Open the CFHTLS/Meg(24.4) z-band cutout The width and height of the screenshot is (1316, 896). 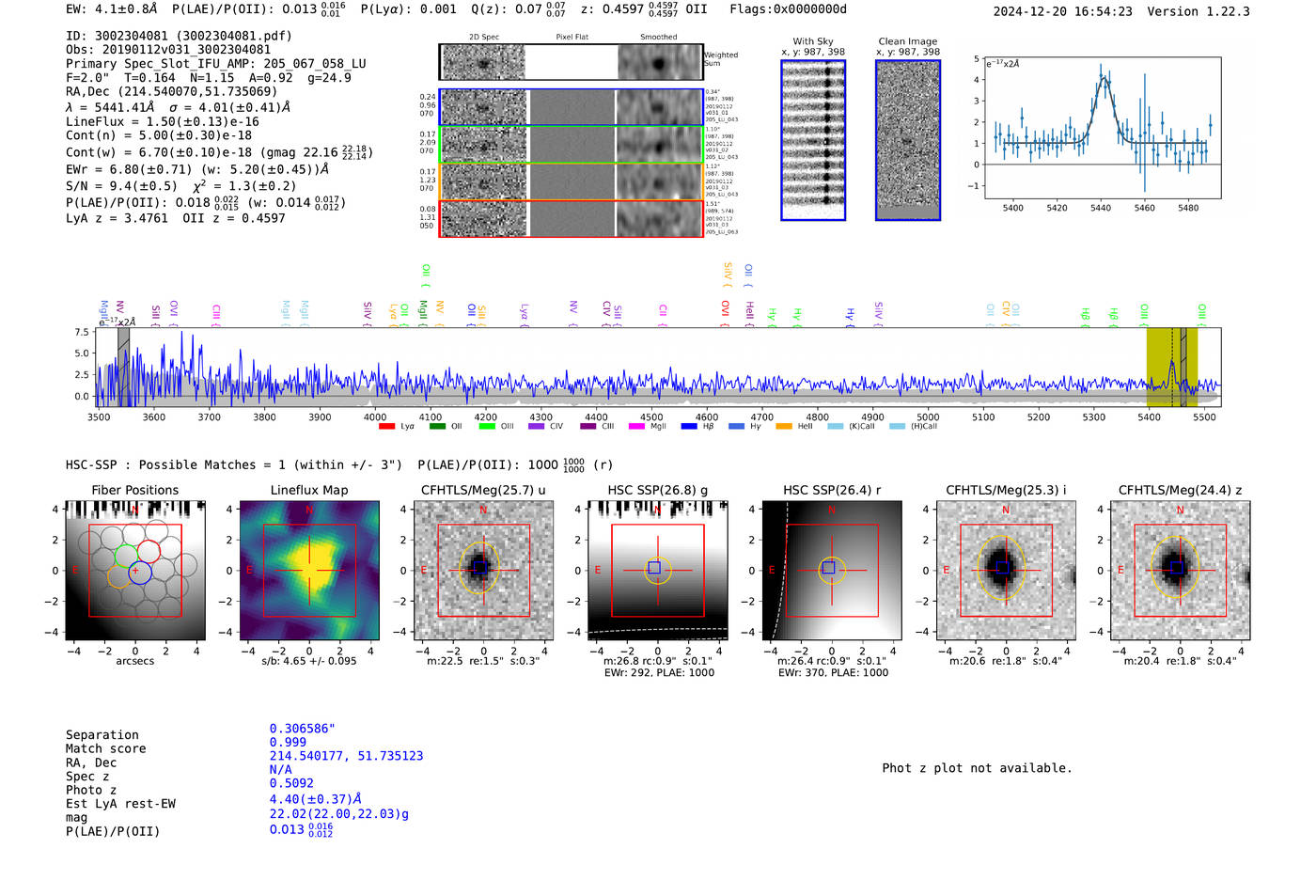(x=1181, y=571)
